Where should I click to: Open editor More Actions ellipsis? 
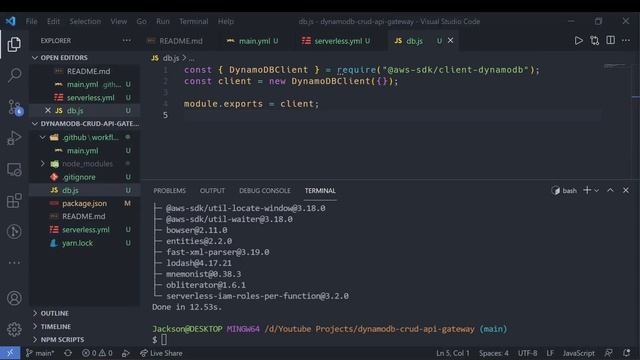click(626, 40)
